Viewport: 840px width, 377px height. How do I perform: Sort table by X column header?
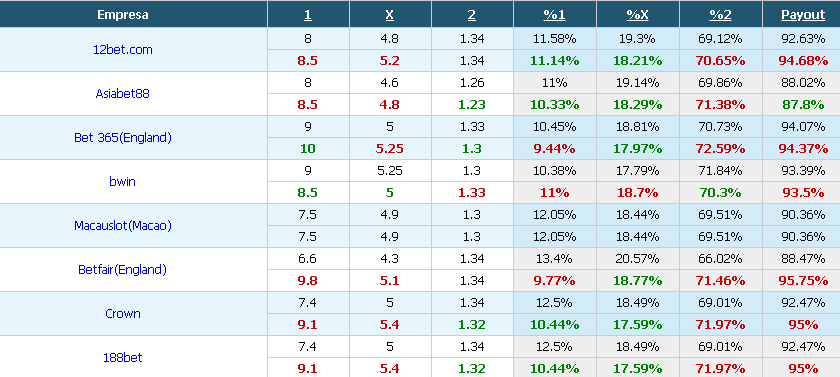click(389, 15)
